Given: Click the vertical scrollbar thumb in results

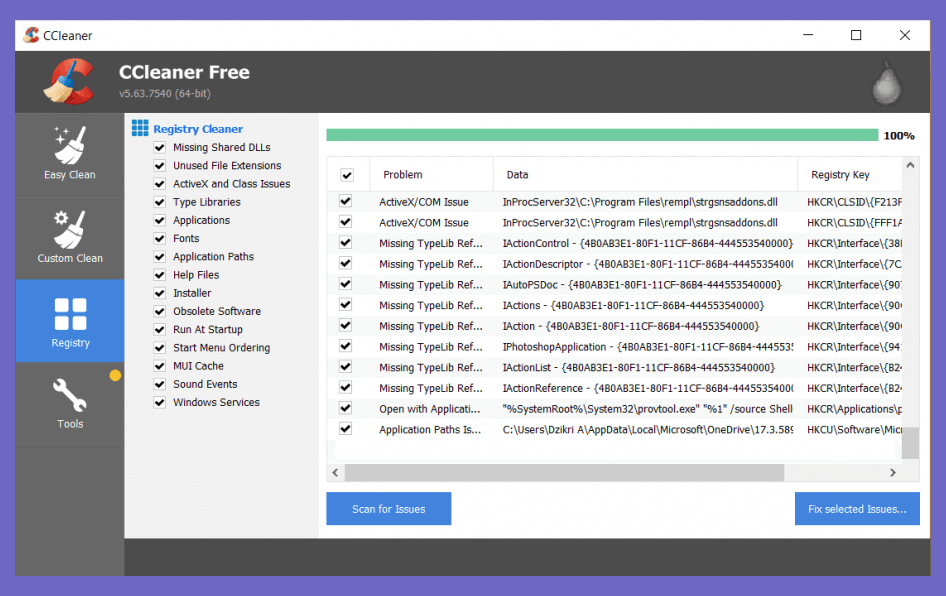Looking at the screenshot, I should coord(910,443).
